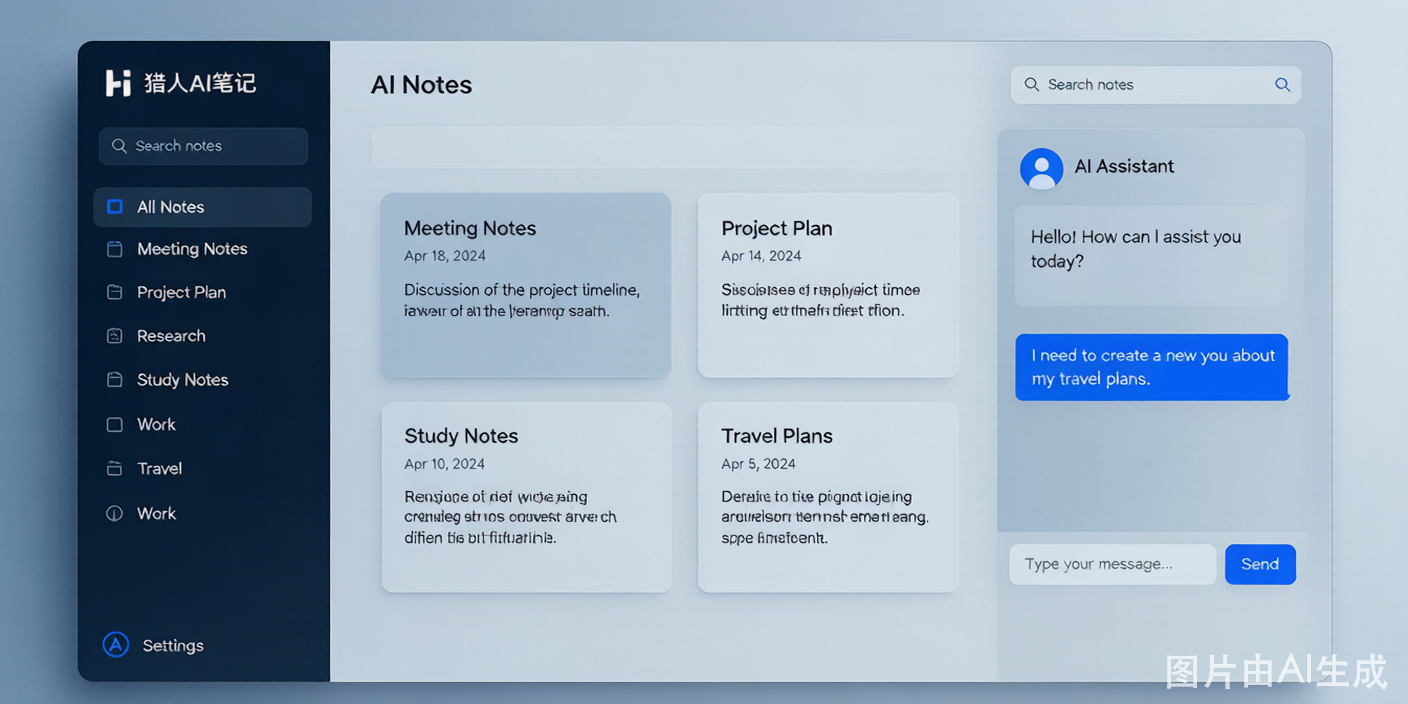Click the Travel sidebar icon
Image resolution: width=1408 pixels, height=704 pixels.
tap(115, 468)
